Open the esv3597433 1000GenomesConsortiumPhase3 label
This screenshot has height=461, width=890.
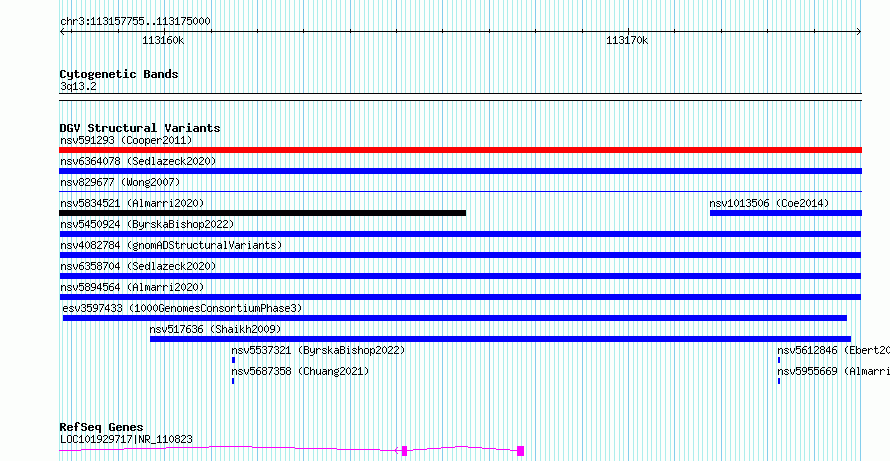click(x=182, y=308)
